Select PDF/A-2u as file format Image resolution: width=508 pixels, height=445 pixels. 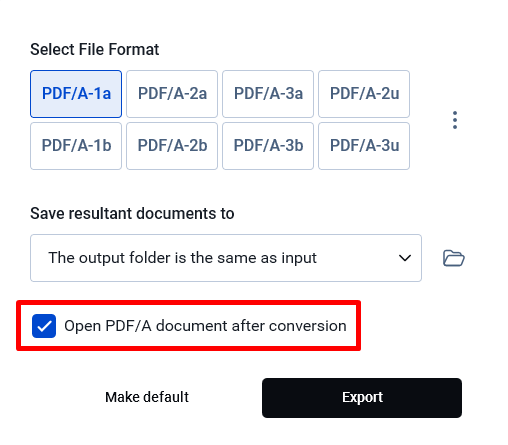(x=364, y=94)
